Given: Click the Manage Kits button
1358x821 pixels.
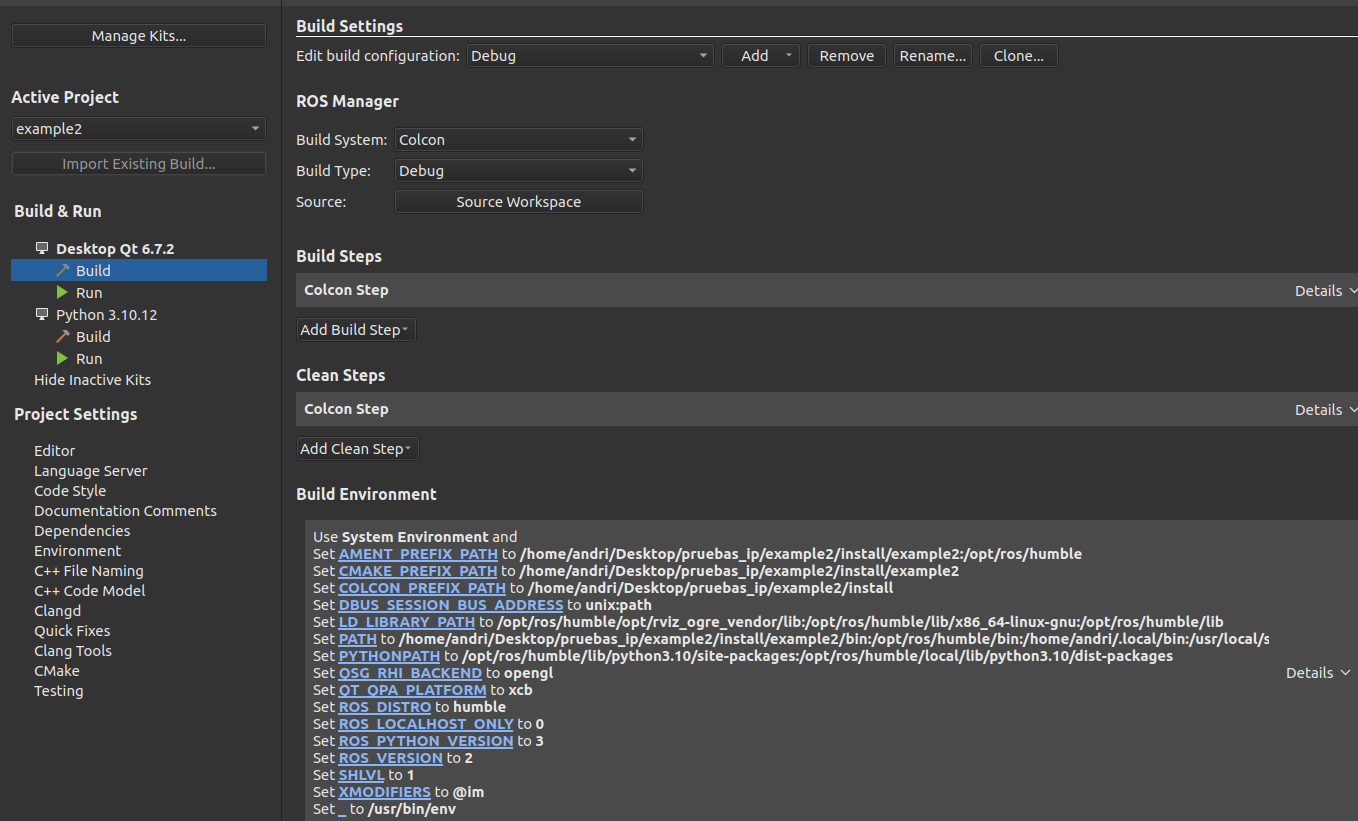Looking at the screenshot, I should 139,36.
